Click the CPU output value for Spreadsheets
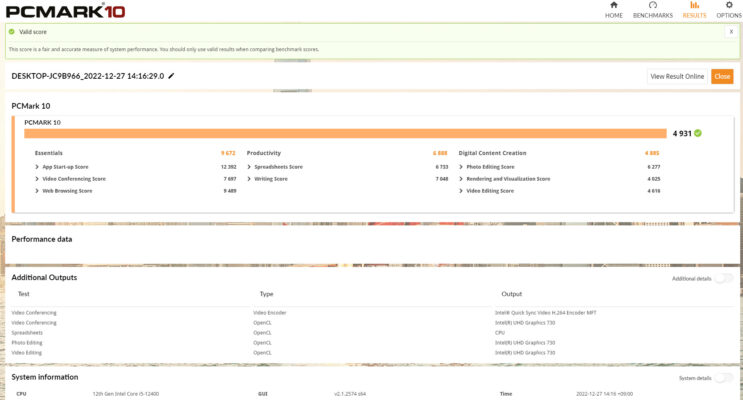The width and height of the screenshot is (743, 400). click(500, 333)
